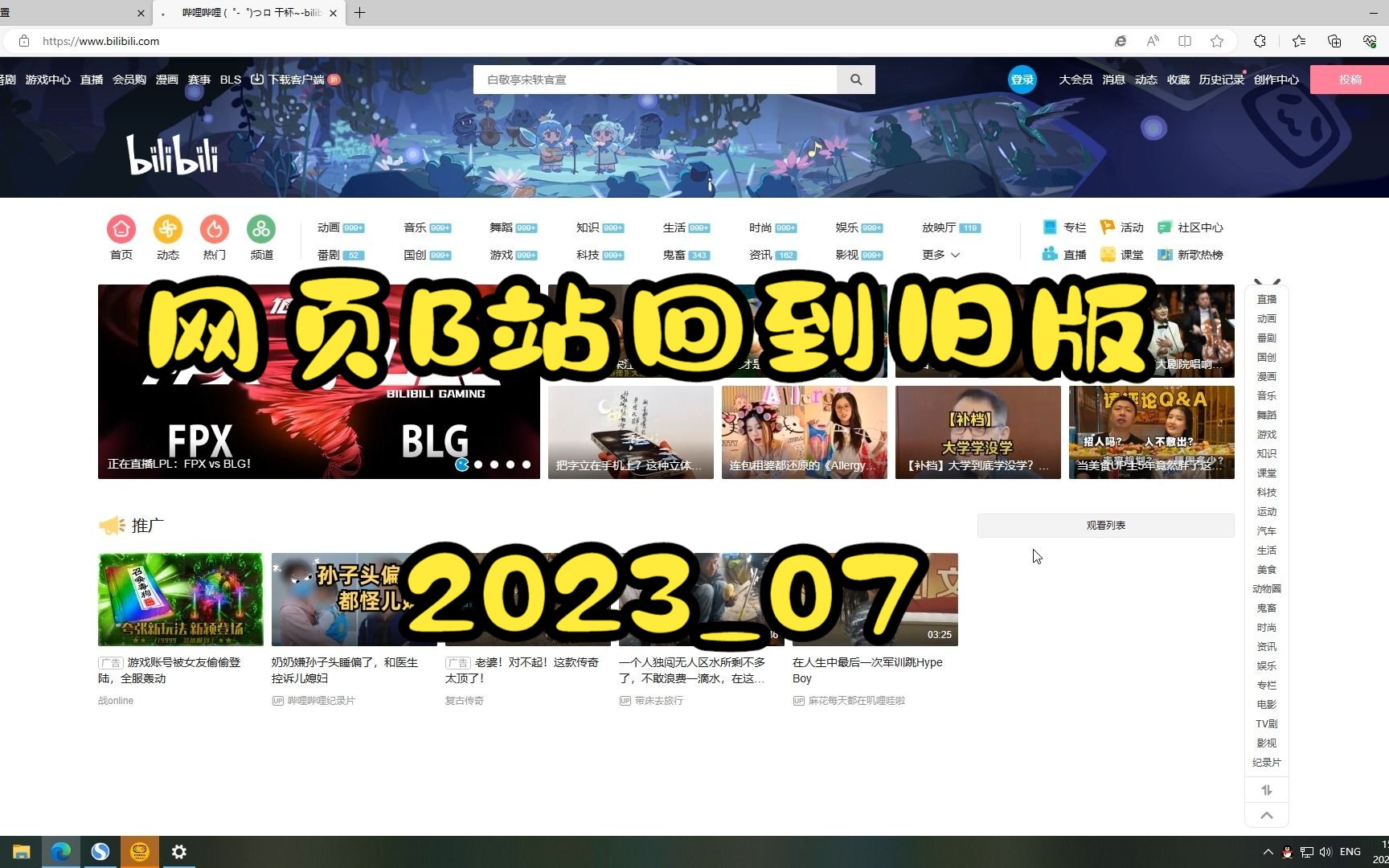Image resolution: width=1389 pixels, height=868 pixels.
Task: Open the Allergy cosplay video thumbnail
Action: [805, 432]
